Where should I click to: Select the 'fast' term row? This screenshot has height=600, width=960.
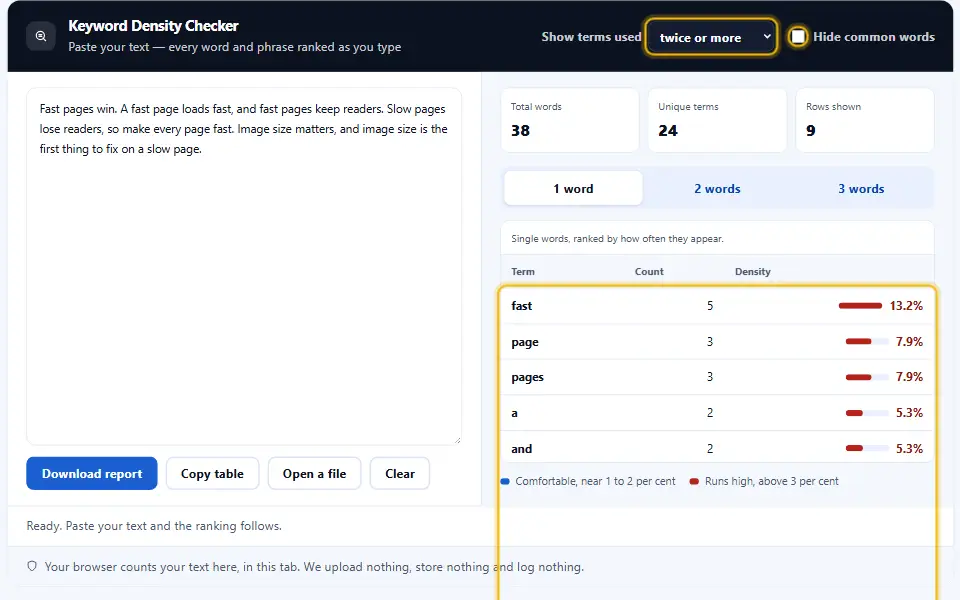click(x=717, y=306)
